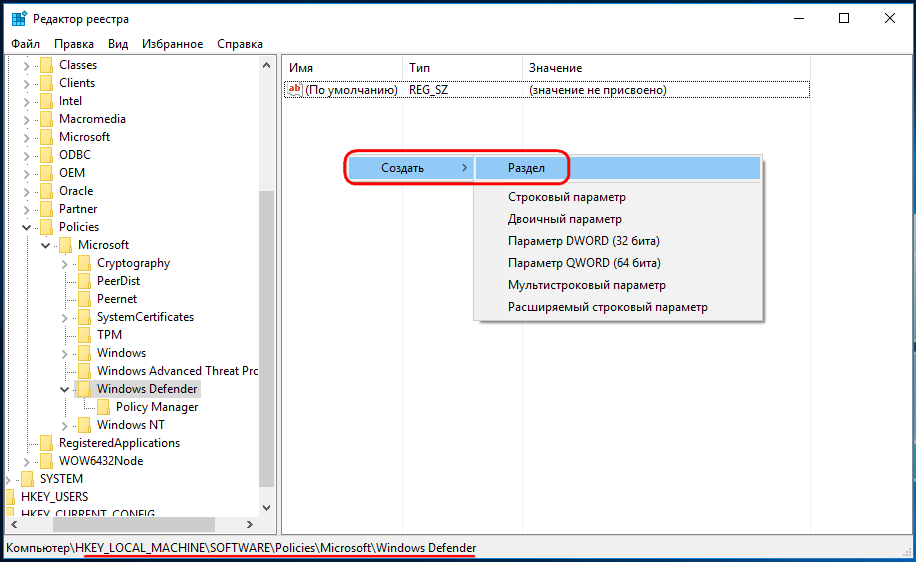Expand the Windows NT key

[x=64, y=426]
